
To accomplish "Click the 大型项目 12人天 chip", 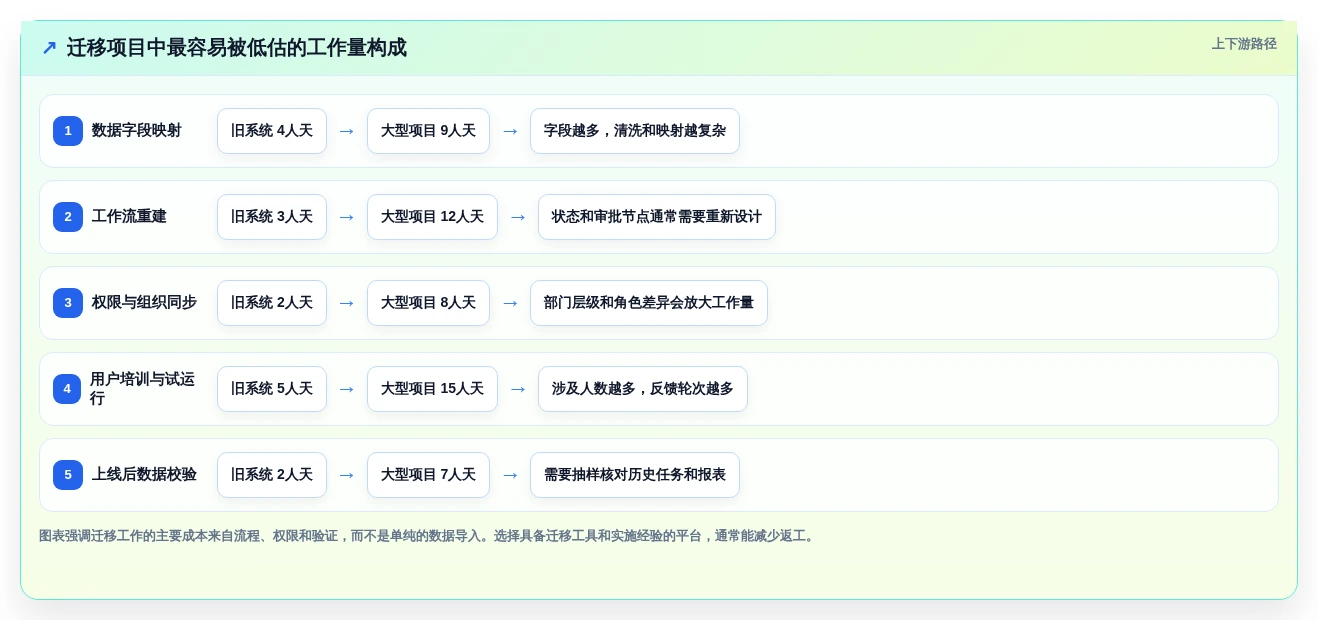I will (x=432, y=217).
